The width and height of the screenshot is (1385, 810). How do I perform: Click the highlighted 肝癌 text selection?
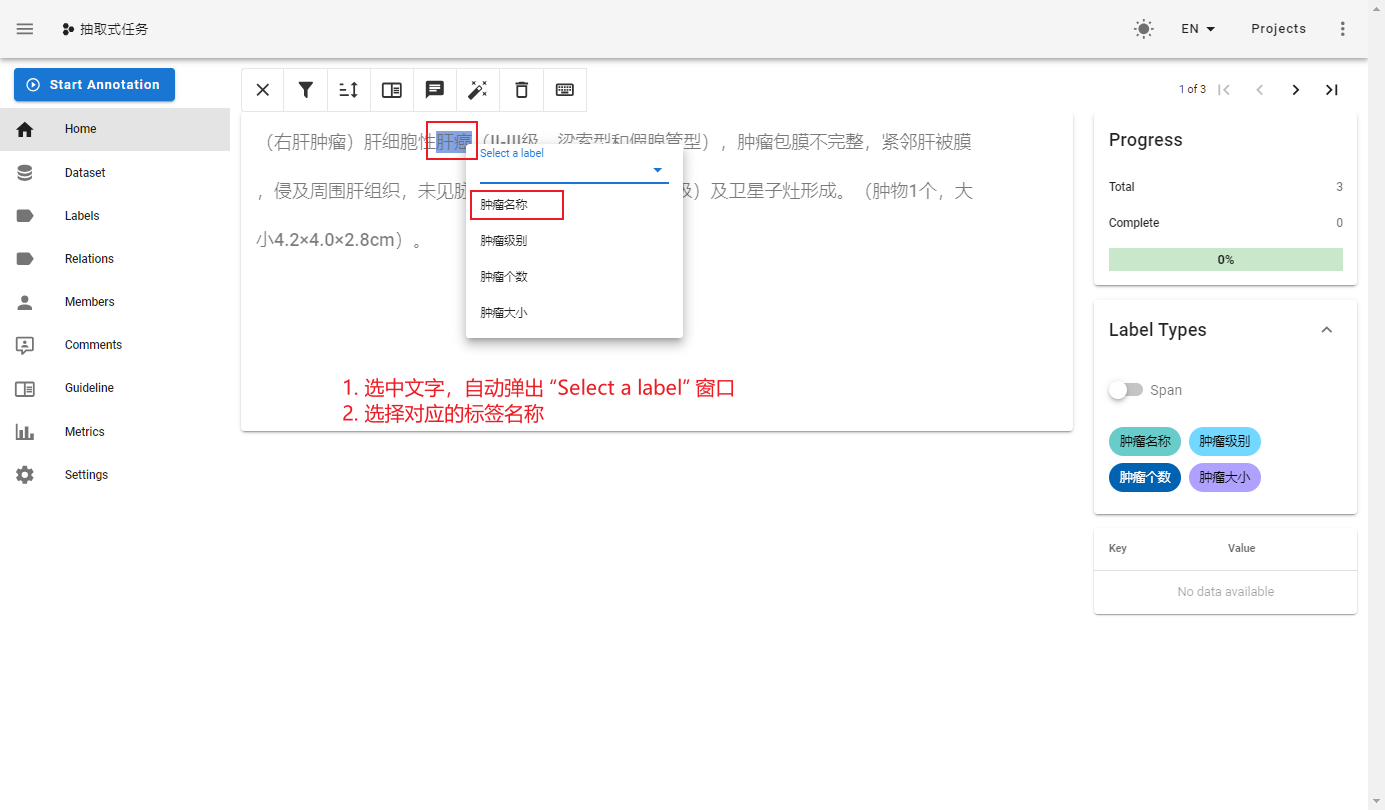coord(453,142)
